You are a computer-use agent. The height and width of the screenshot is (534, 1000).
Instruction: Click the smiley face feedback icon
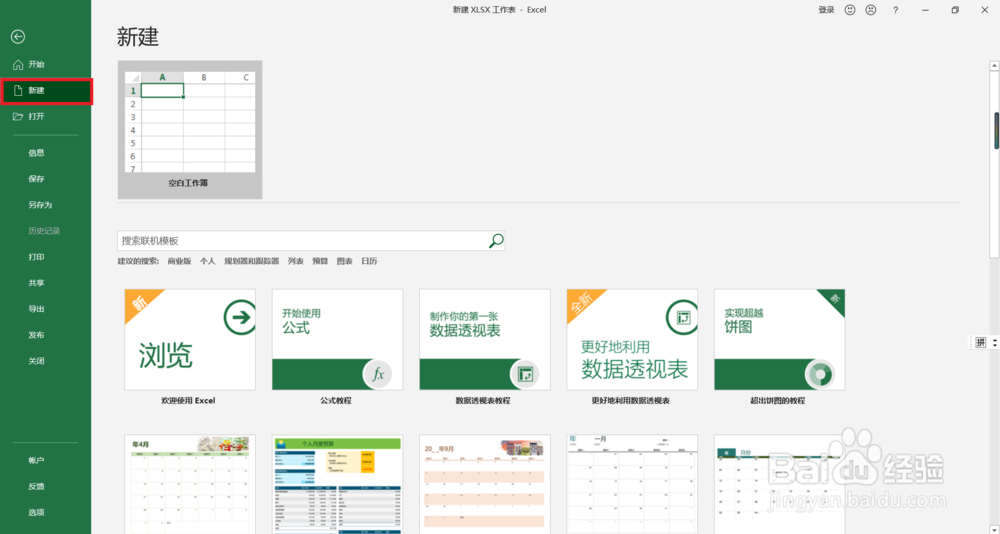849,10
